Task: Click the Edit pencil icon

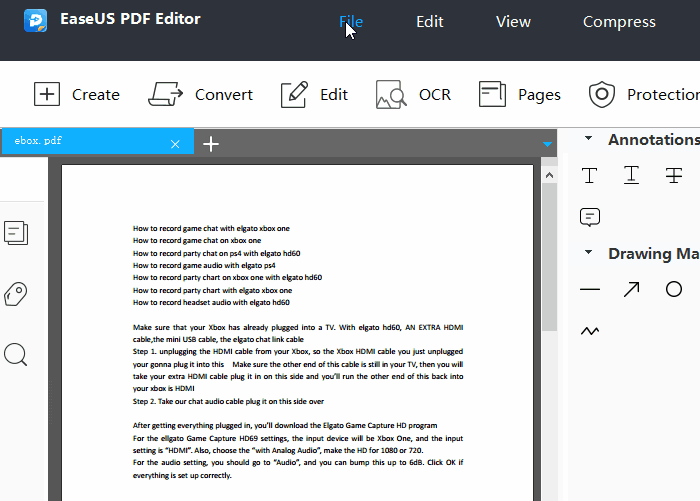Action: (x=294, y=94)
